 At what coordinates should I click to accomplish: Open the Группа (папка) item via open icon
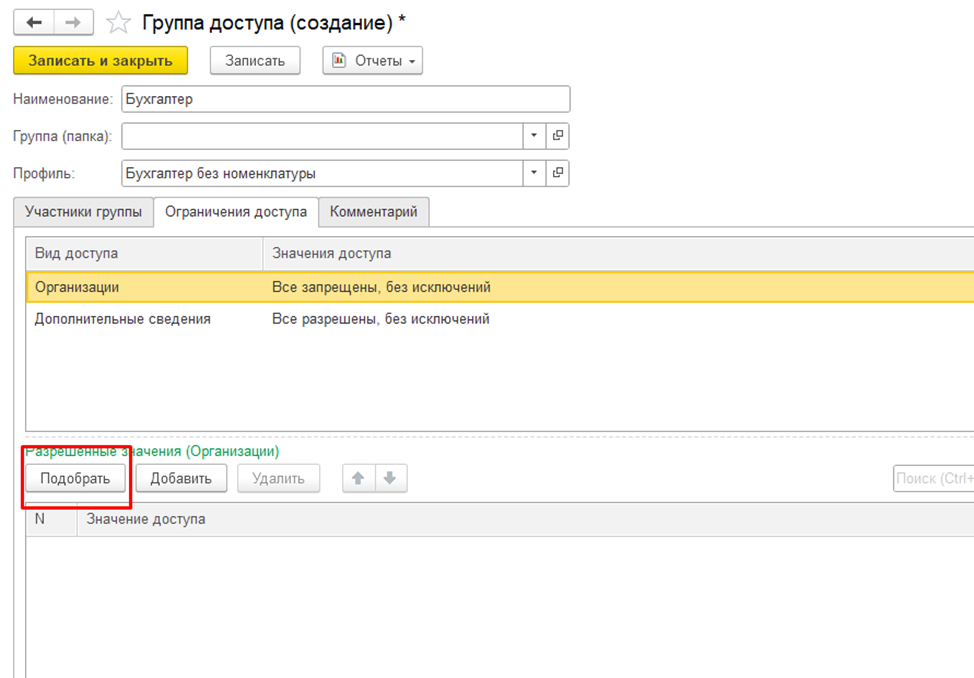(x=558, y=136)
